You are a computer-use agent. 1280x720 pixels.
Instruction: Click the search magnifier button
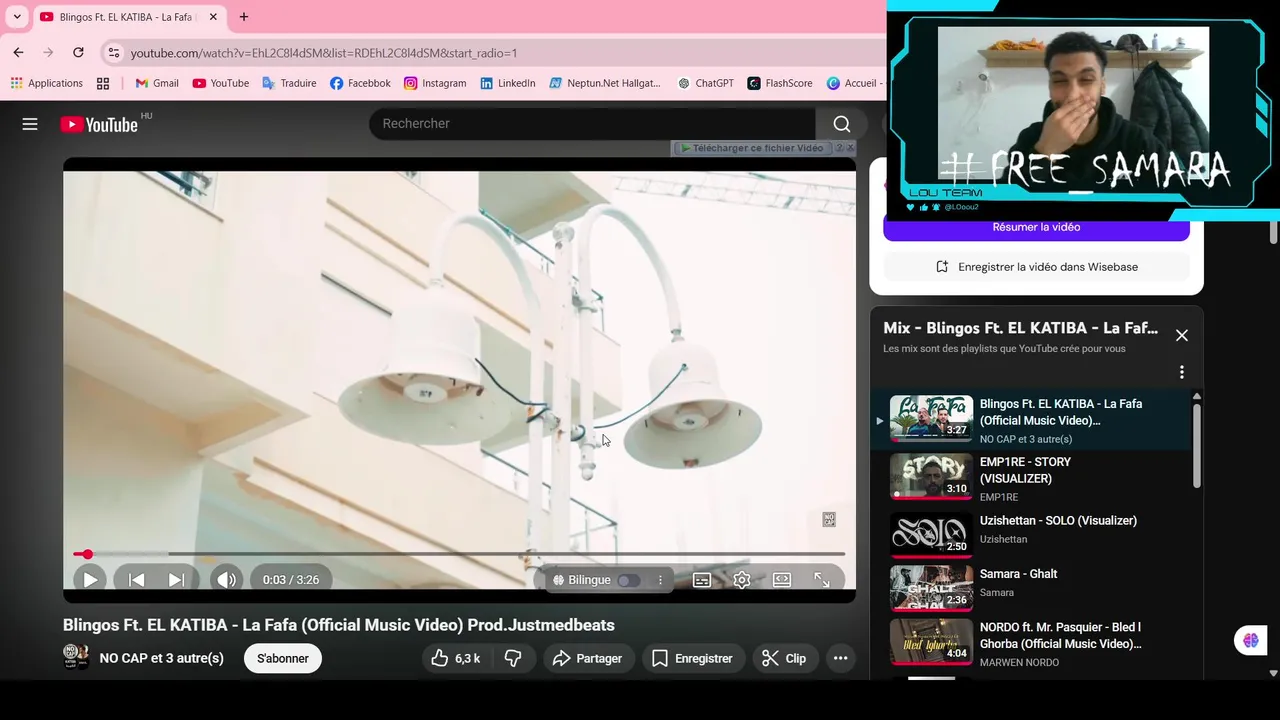pos(842,124)
